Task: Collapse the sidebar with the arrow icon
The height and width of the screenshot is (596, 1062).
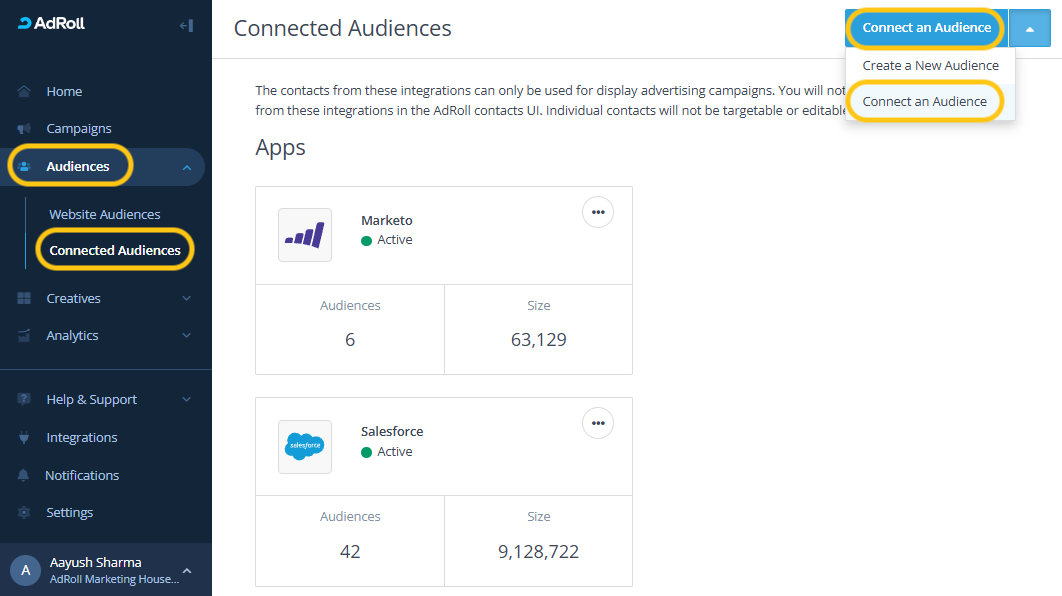Action: tap(185, 25)
